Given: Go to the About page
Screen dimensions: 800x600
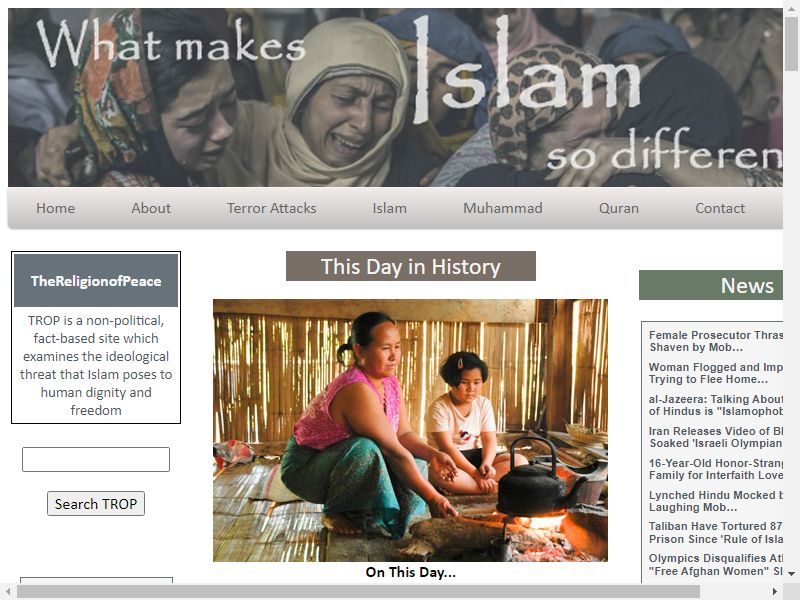Looking at the screenshot, I should pyautogui.click(x=151, y=208).
